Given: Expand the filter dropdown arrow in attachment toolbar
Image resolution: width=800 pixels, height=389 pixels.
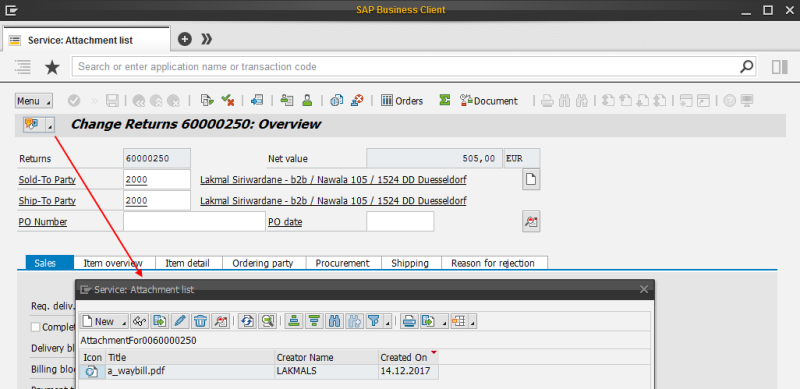Looking at the screenshot, I should pyautogui.click(x=387, y=322).
